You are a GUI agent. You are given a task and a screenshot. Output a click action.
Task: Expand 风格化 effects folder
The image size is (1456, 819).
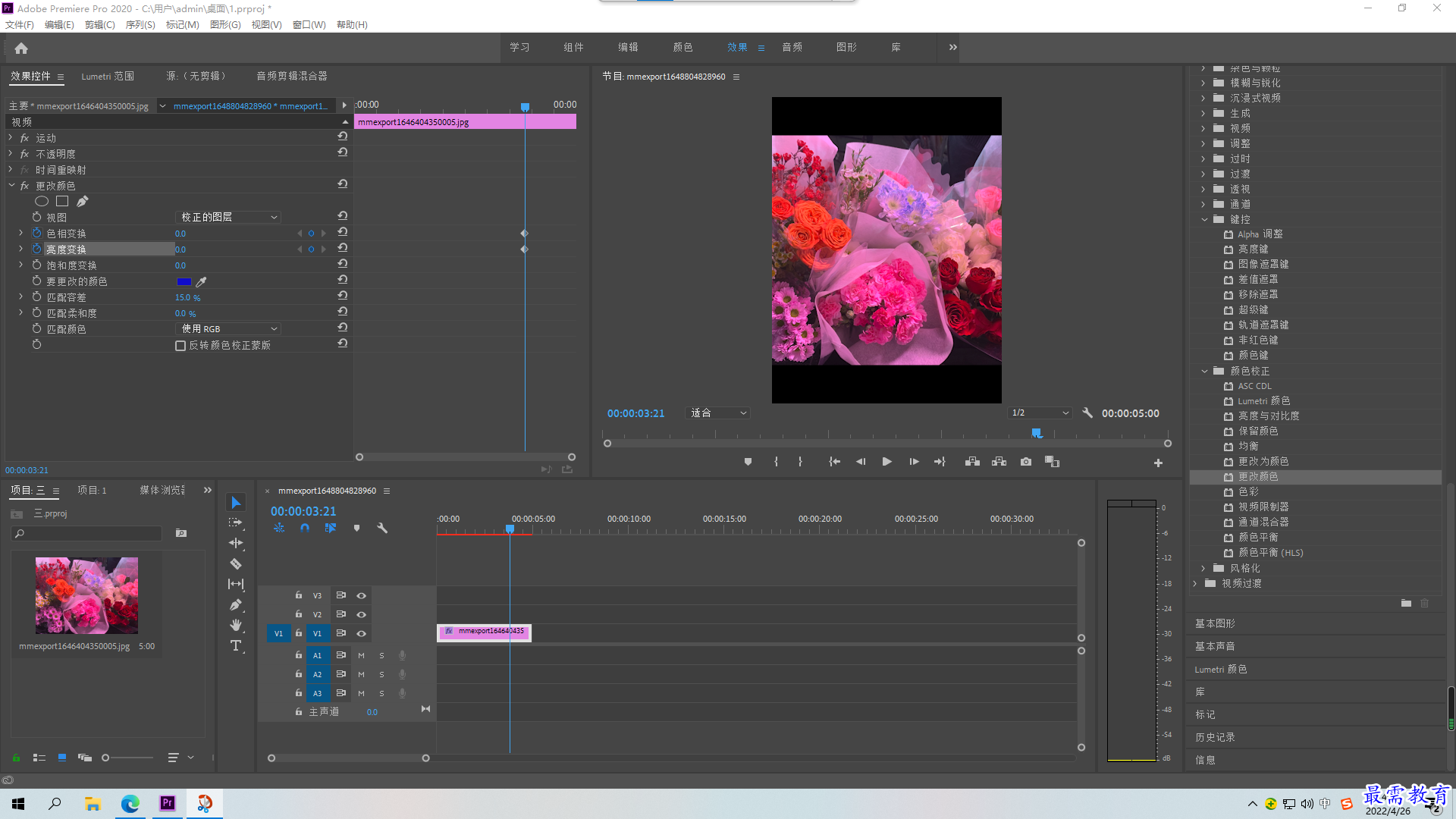tap(1203, 568)
